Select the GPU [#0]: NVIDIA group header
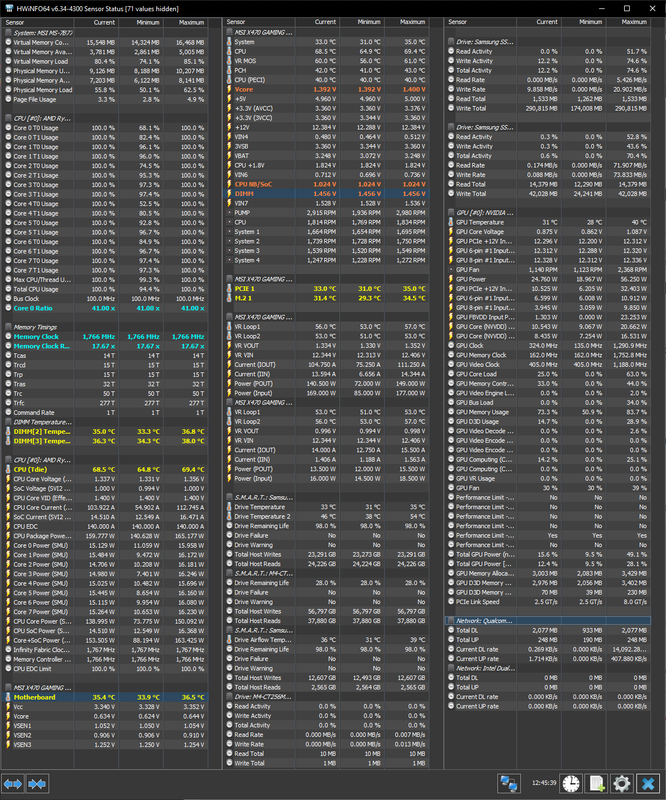Image resolution: width=666 pixels, height=800 pixels. pos(548,213)
